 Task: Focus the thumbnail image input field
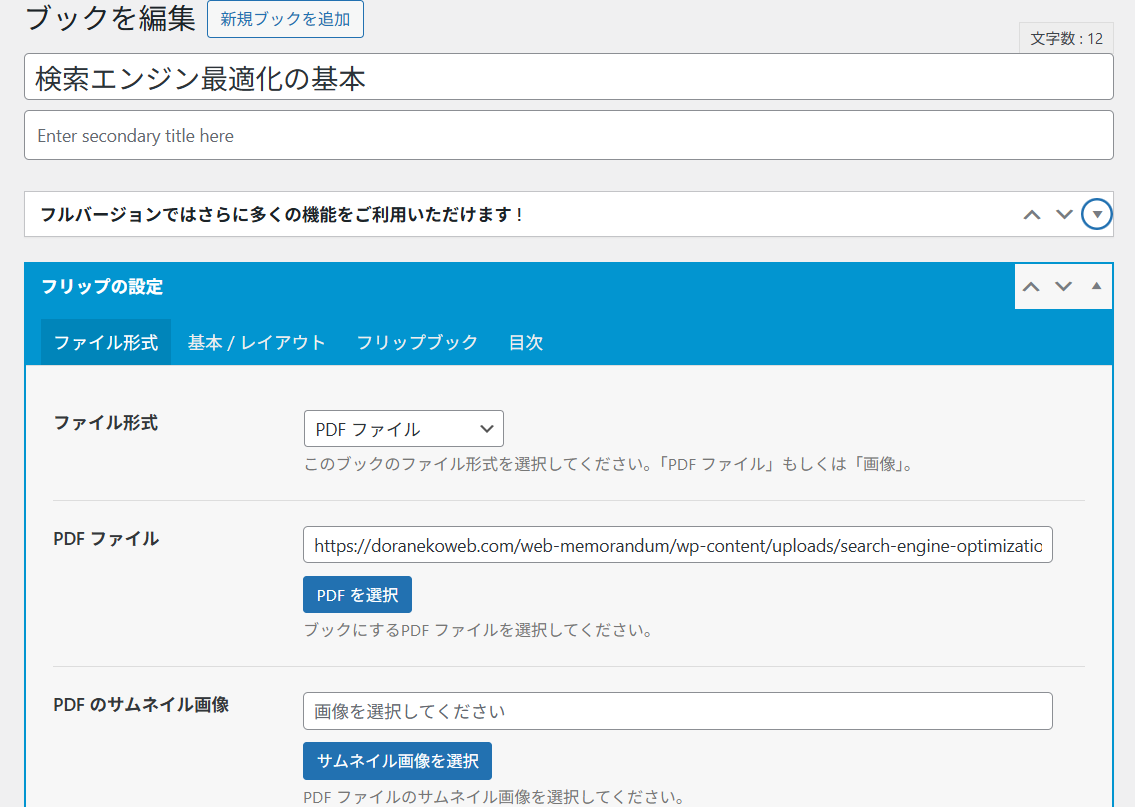coord(677,711)
